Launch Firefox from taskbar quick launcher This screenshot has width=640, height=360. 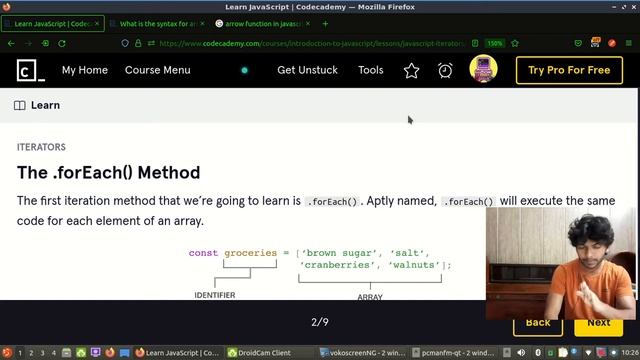click(x=110, y=353)
